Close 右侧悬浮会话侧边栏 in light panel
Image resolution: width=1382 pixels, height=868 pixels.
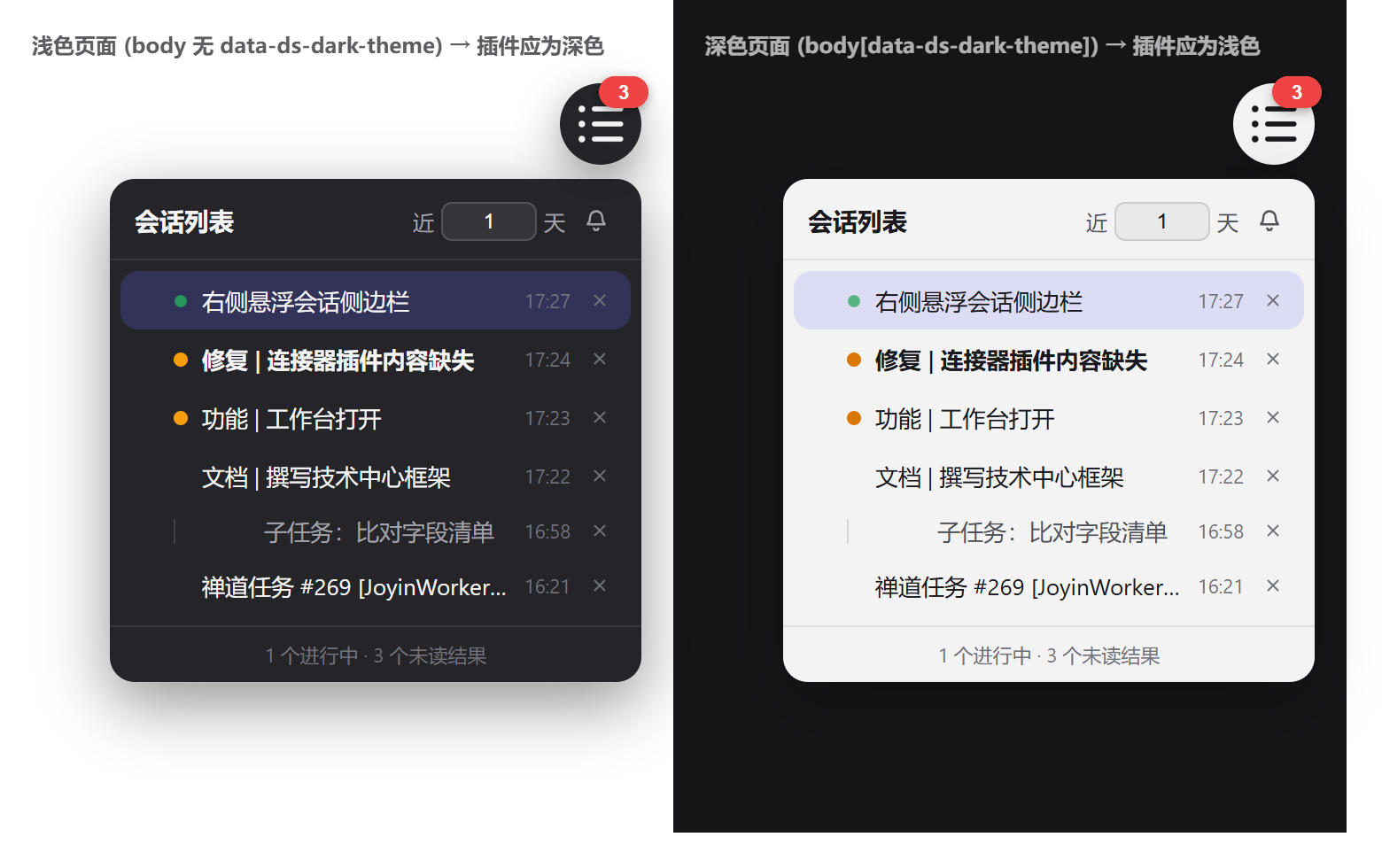(1273, 300)
